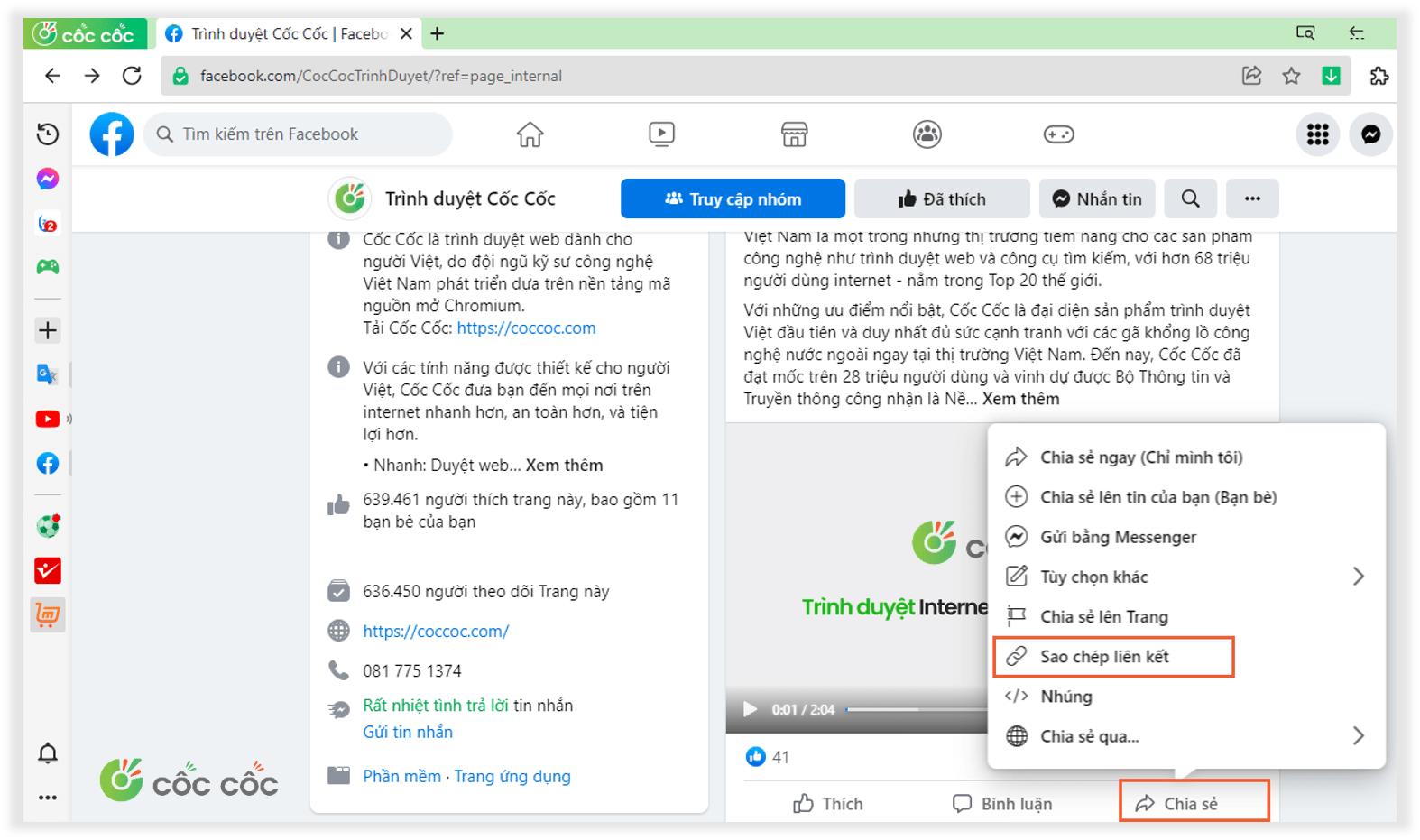Open Messenger in Cốc Cốc sidebar
This screenshot has width=1420, height=840.
point(48,179)
